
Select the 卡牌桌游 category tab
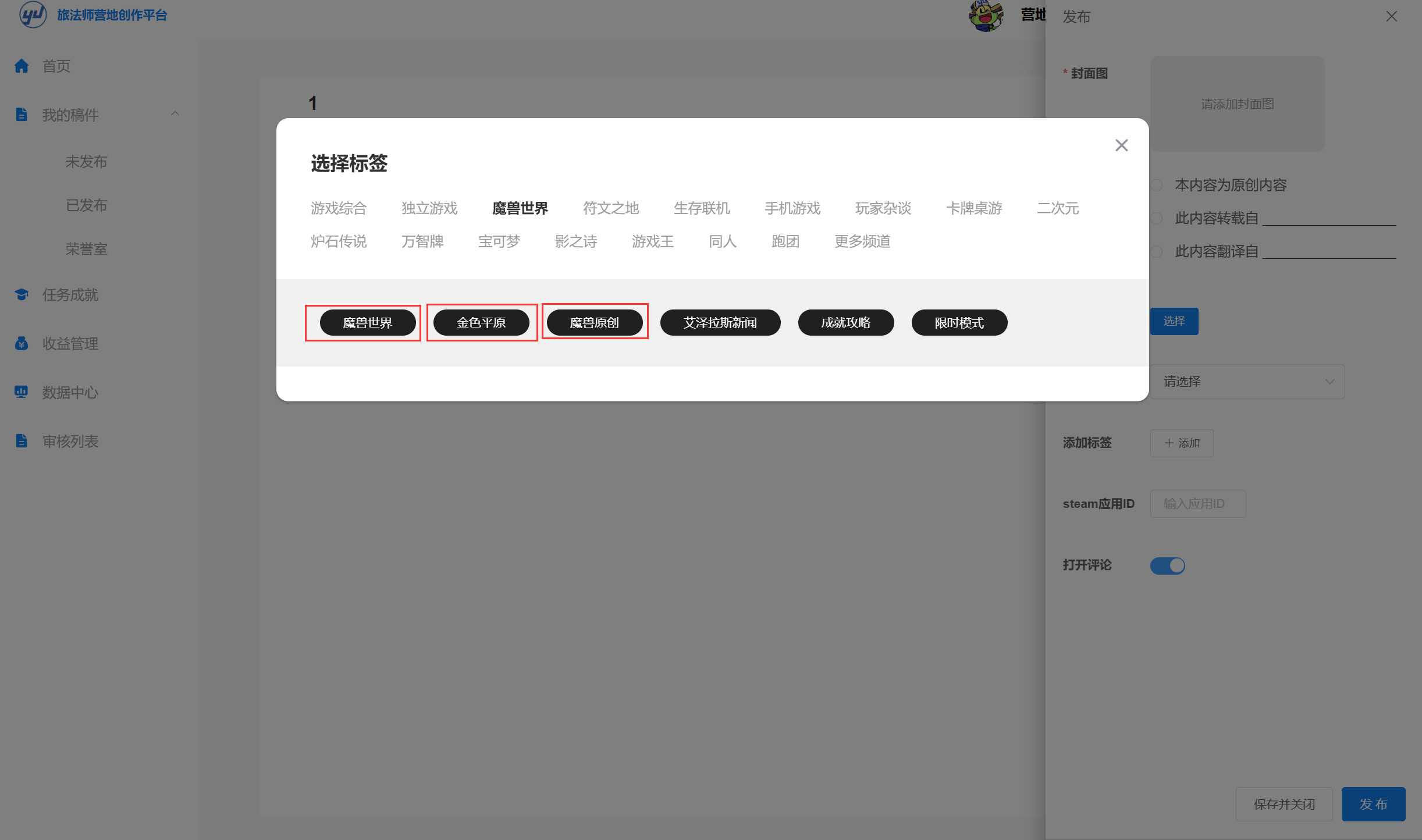(x=974, y=208)
